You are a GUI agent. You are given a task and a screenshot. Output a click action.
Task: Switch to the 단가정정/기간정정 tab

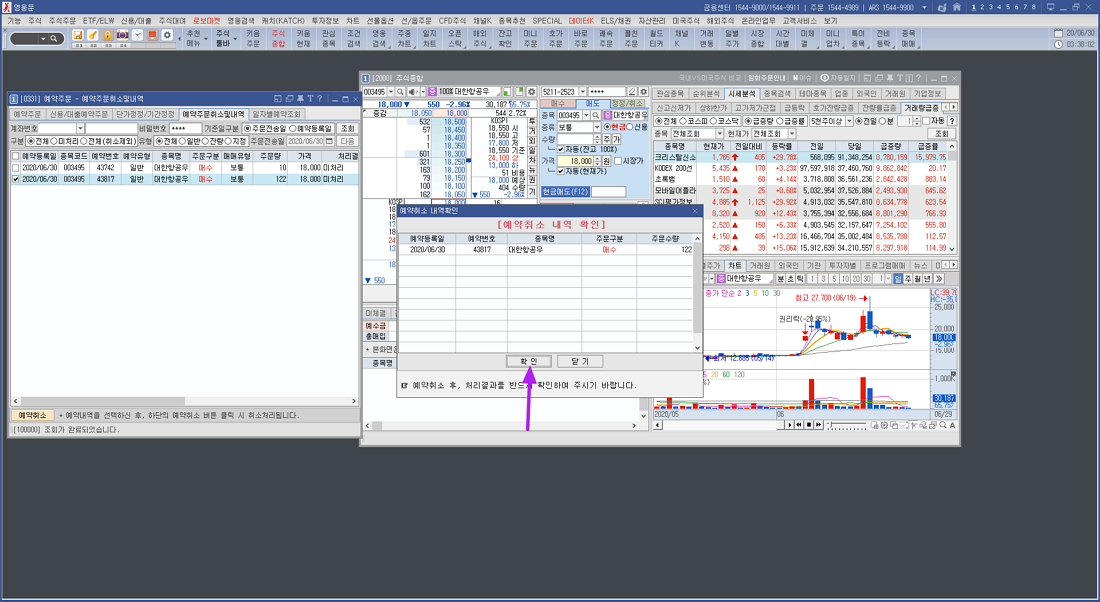tap(145, 114)
